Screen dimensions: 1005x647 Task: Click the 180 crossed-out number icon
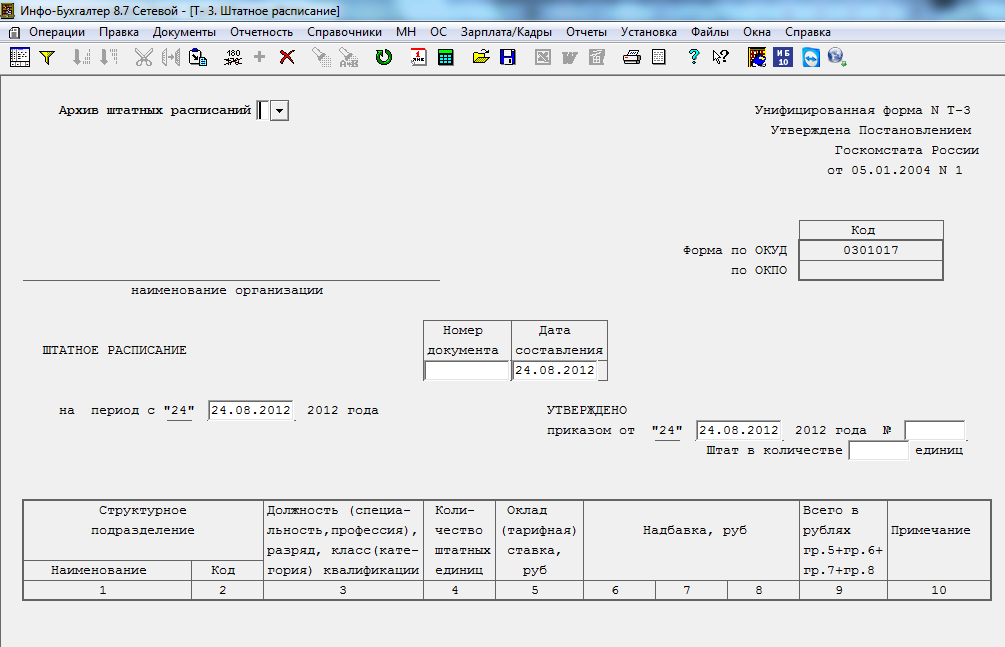(x=233, y=58)
